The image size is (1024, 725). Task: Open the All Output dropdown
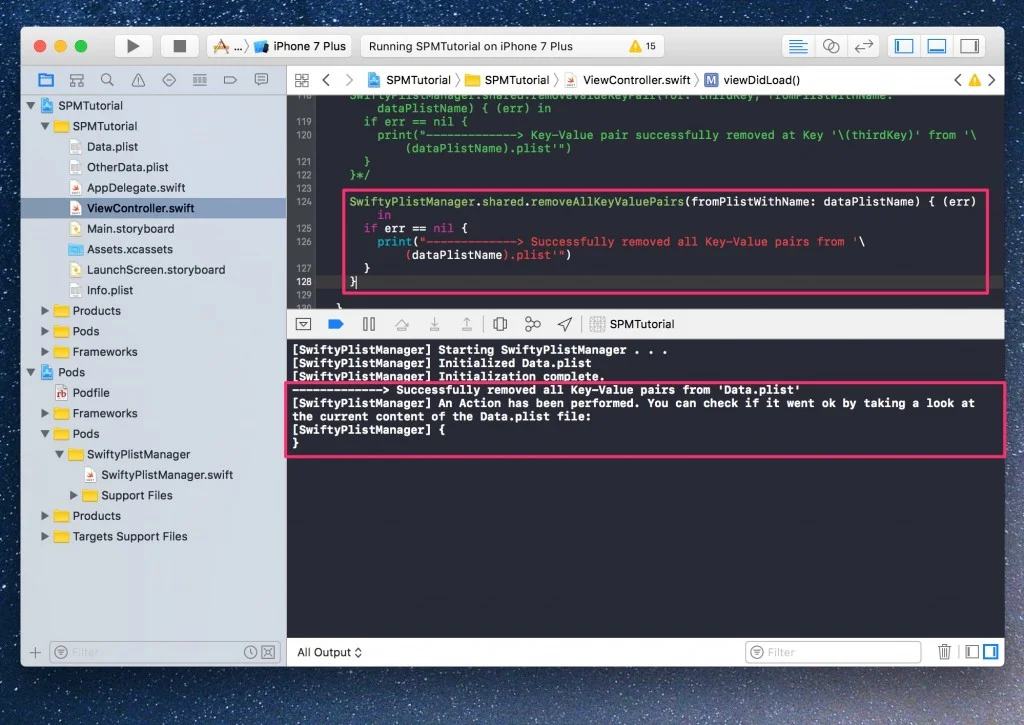pyautogui.click(x=330, y=652)
